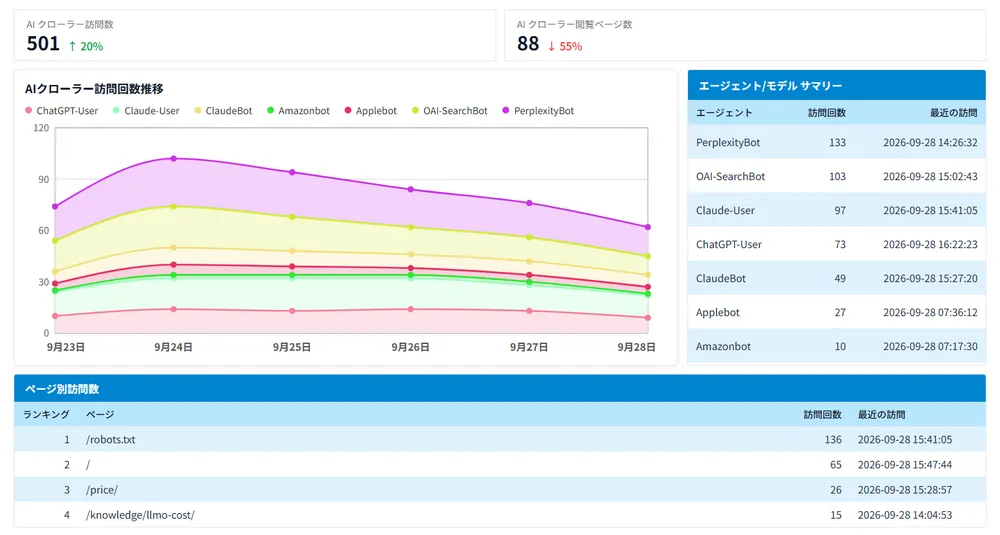Screen dimensions: 1000x535
Task: Click PerplexityBot data point on 9月24日
Action: pos(173,158)
